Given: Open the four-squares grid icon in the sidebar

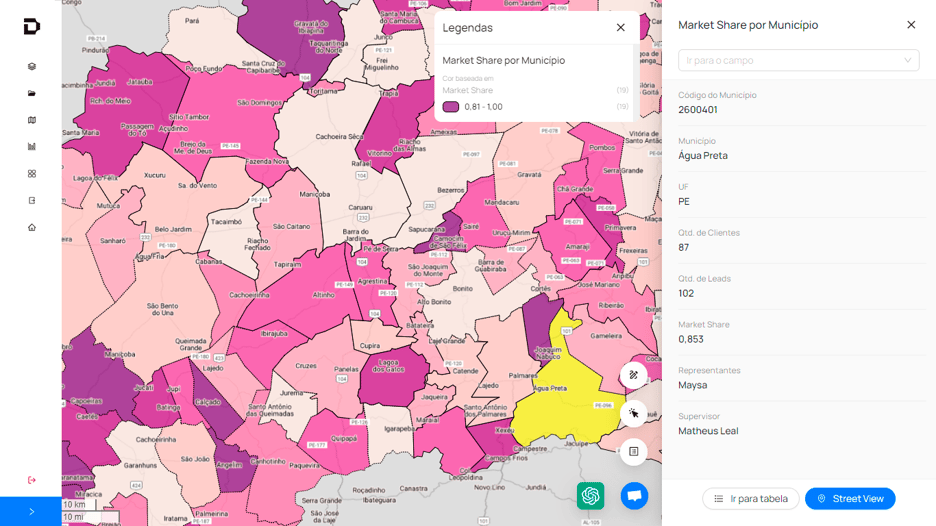Looking at the screenshot, I should tap(32, 174).
